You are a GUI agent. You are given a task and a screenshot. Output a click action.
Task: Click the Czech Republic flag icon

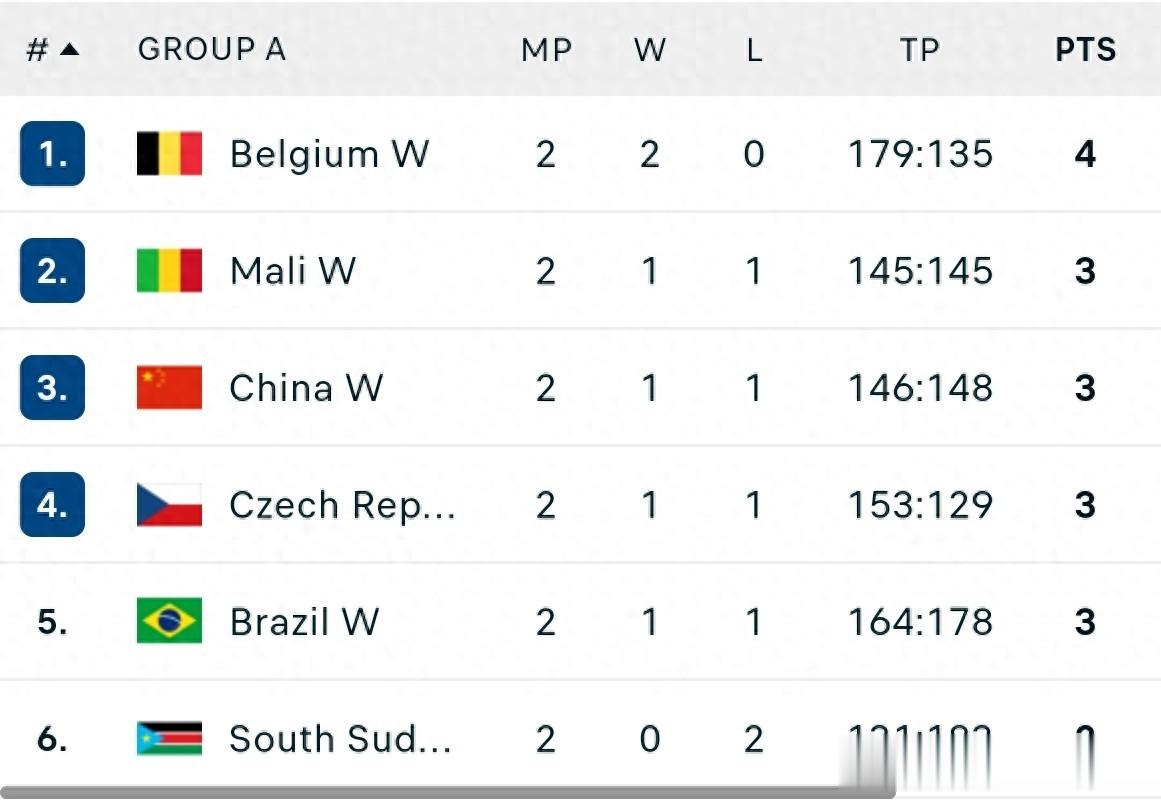169,505
